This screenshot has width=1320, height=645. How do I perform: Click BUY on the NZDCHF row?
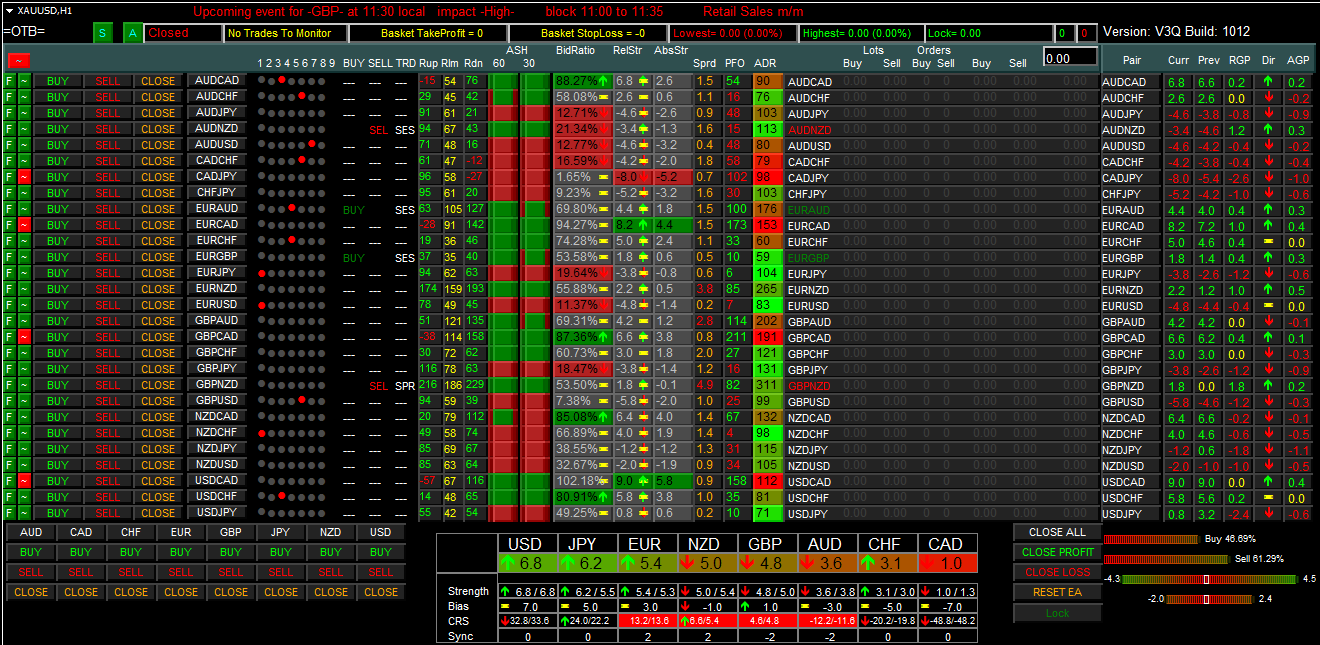(x=58, y=433)
